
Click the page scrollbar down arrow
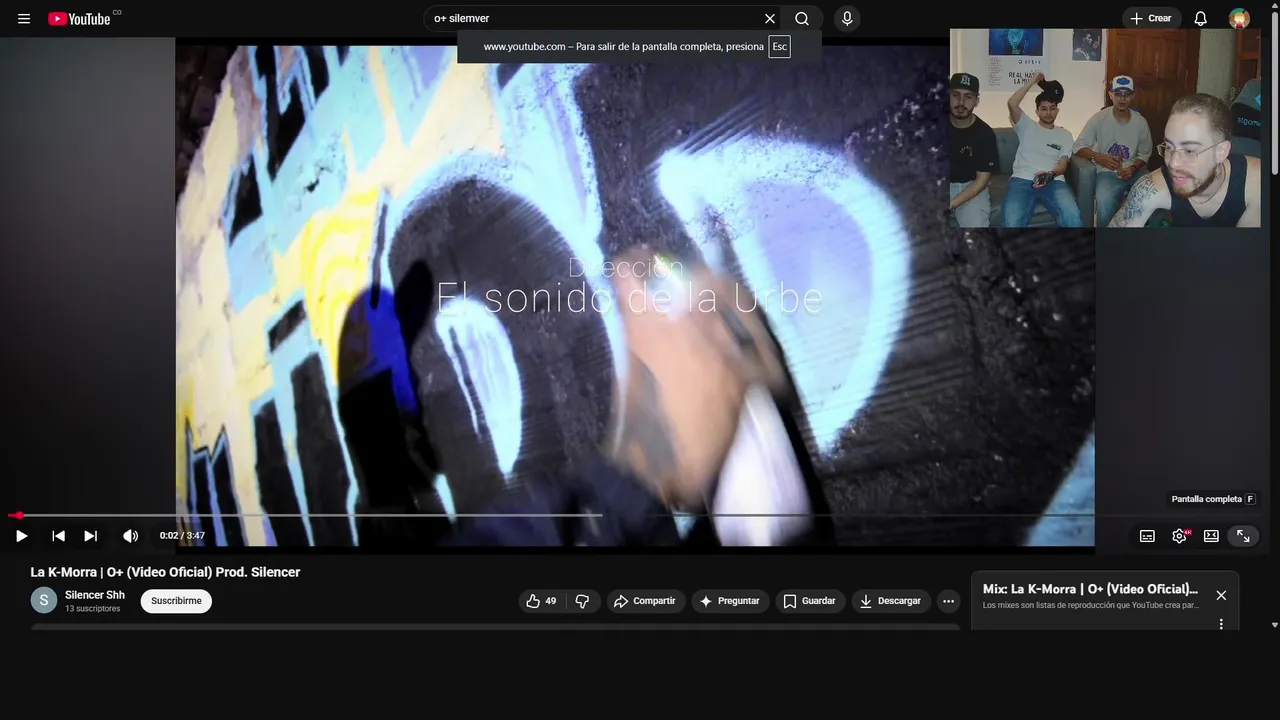click(1274, 625)
